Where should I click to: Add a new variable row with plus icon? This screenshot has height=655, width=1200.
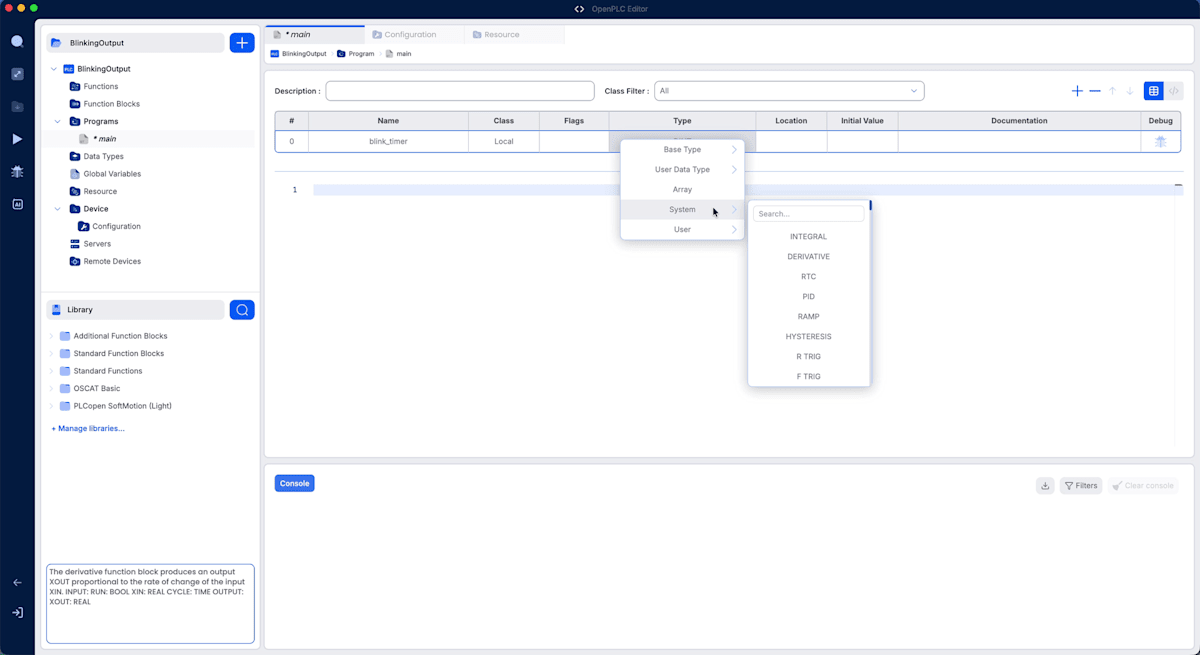click(x=1077, y=91)
